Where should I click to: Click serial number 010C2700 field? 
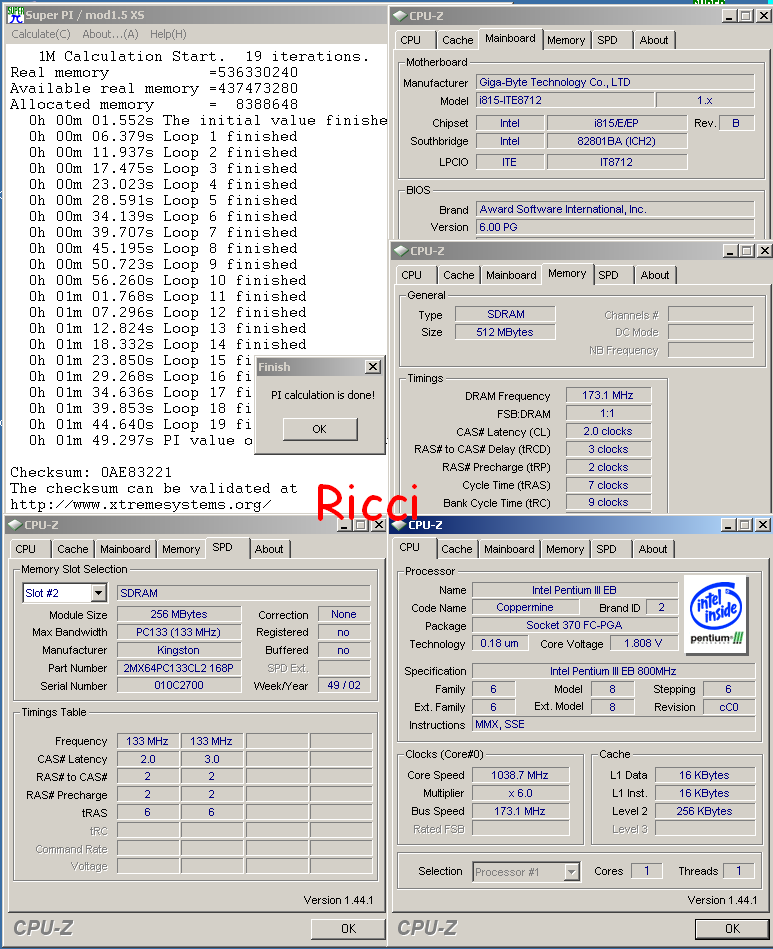(179, 685)
